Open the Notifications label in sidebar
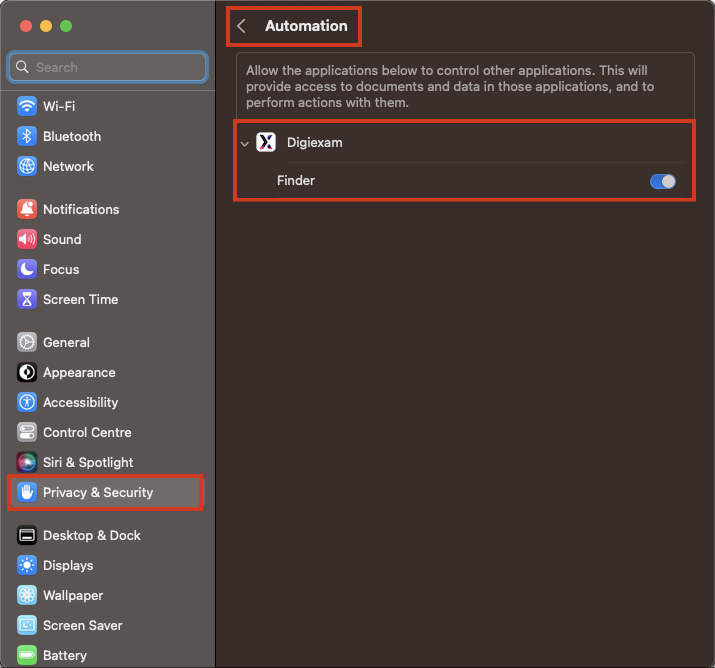 tap(81, 209)
